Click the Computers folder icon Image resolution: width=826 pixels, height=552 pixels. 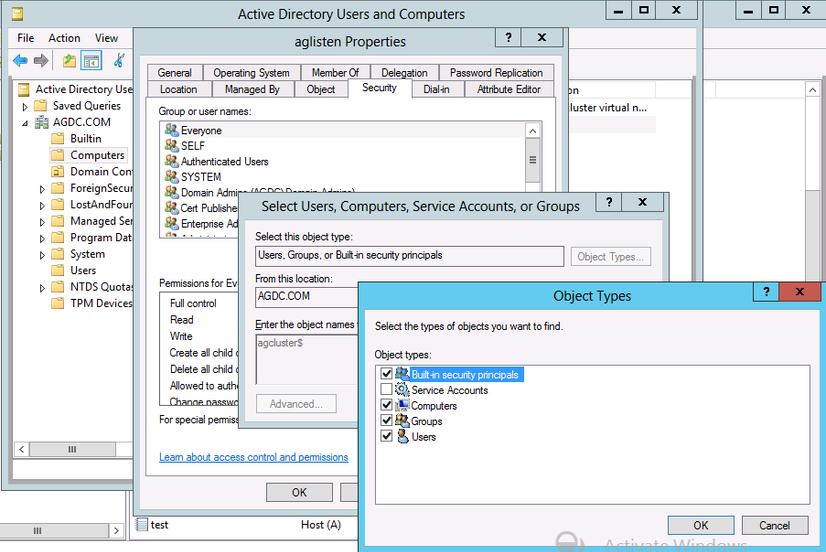click(x=58, y=155)
